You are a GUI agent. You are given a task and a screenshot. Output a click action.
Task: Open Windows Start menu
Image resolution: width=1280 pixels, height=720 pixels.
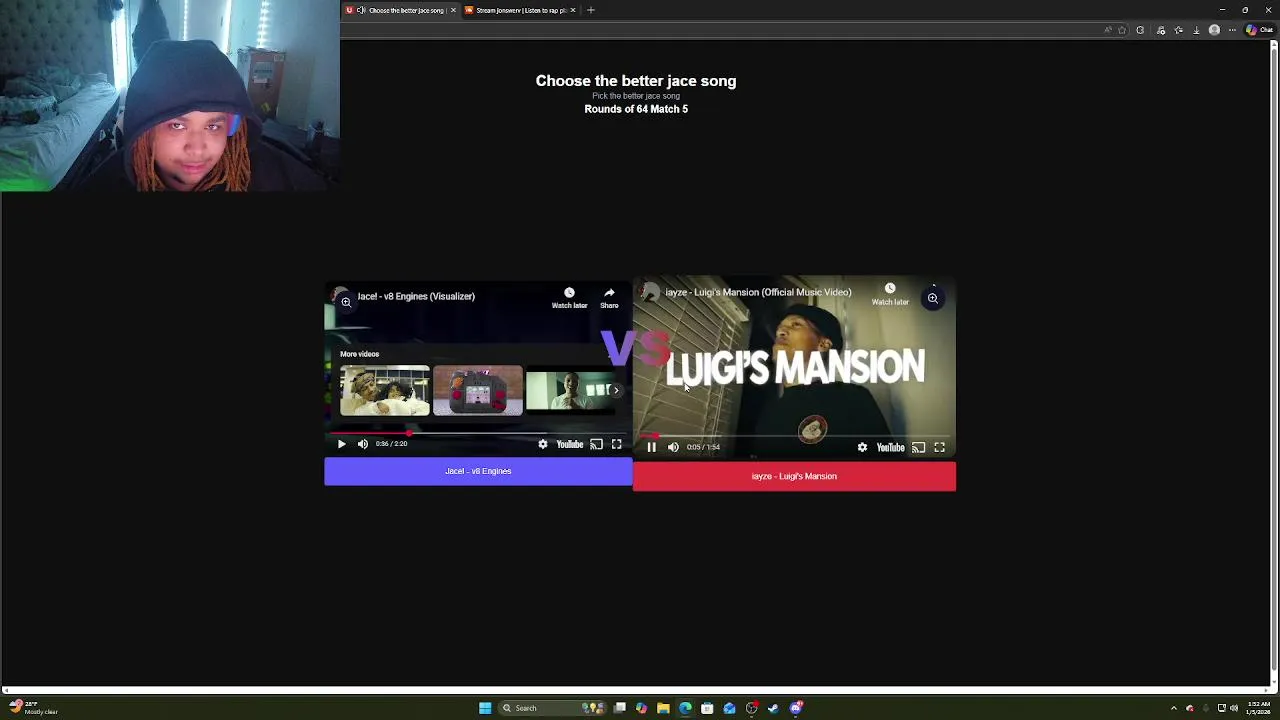click(485, 708)
